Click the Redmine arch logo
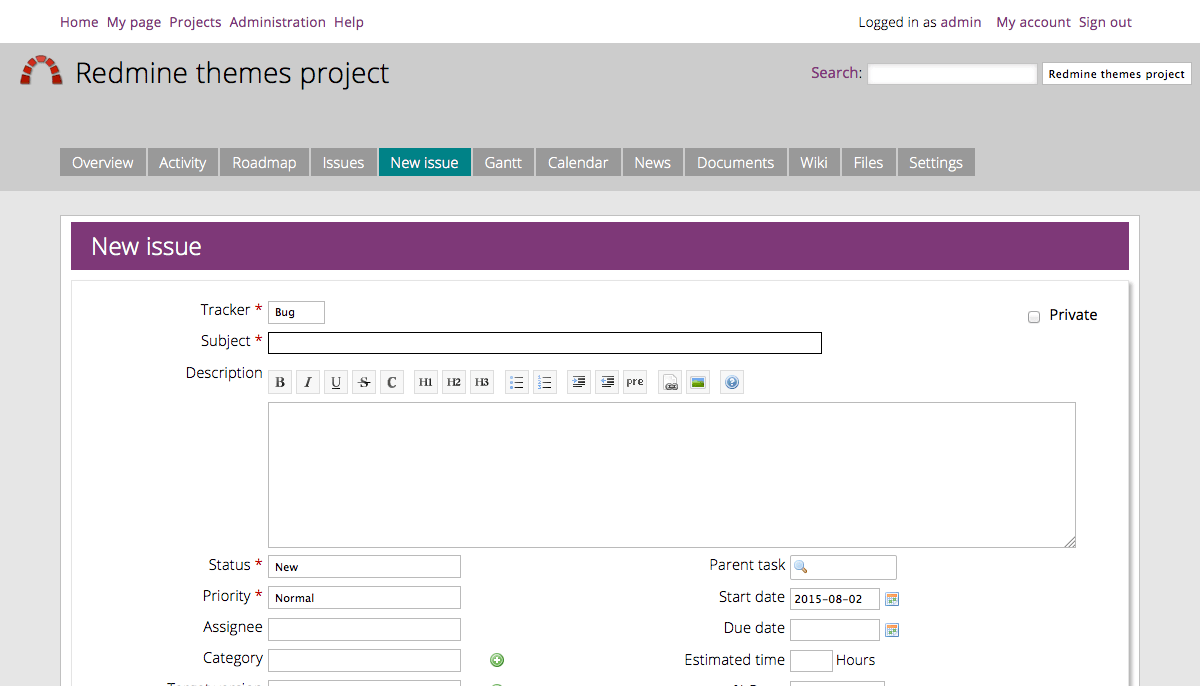 point(41,71)
